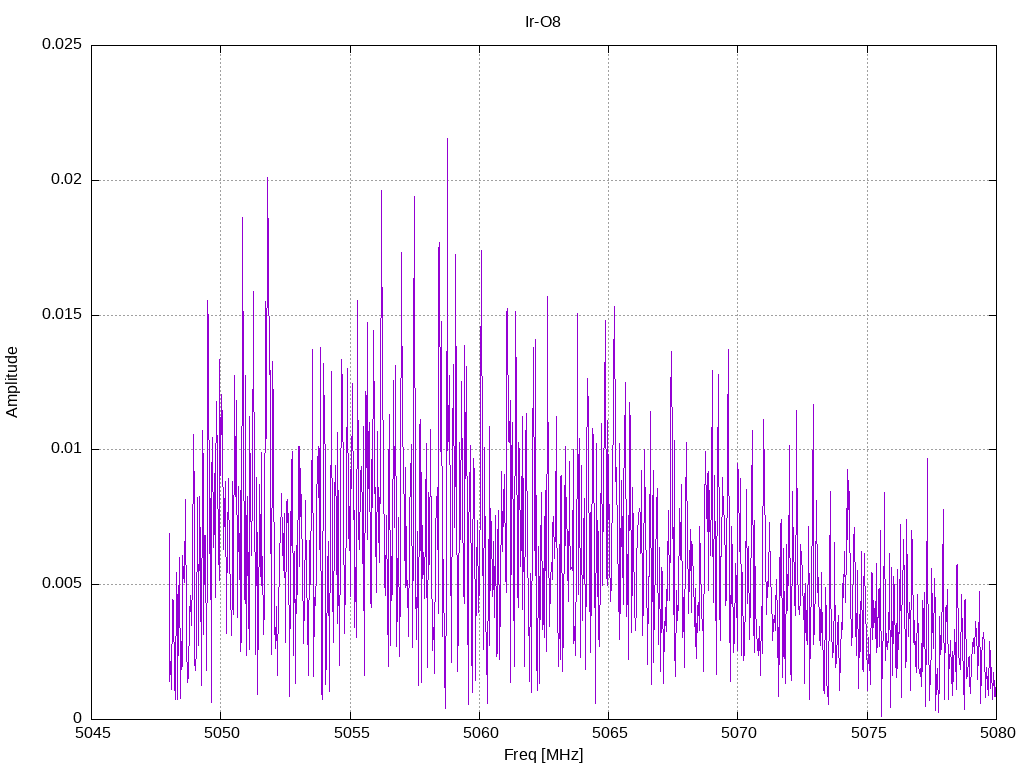Click the 5065 x-axis tick label
This screenshot has height=768, width=1024.
[x=609, y=732]
